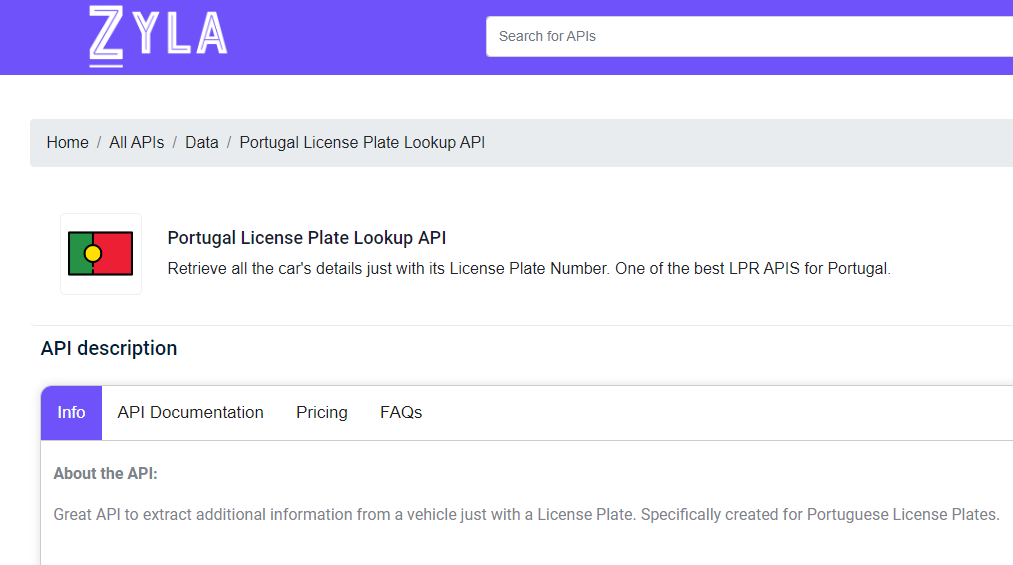Click the Zyla logo in header
Image resolution: width=1013 pixels, height=565 pixels.
coord(158,36)
